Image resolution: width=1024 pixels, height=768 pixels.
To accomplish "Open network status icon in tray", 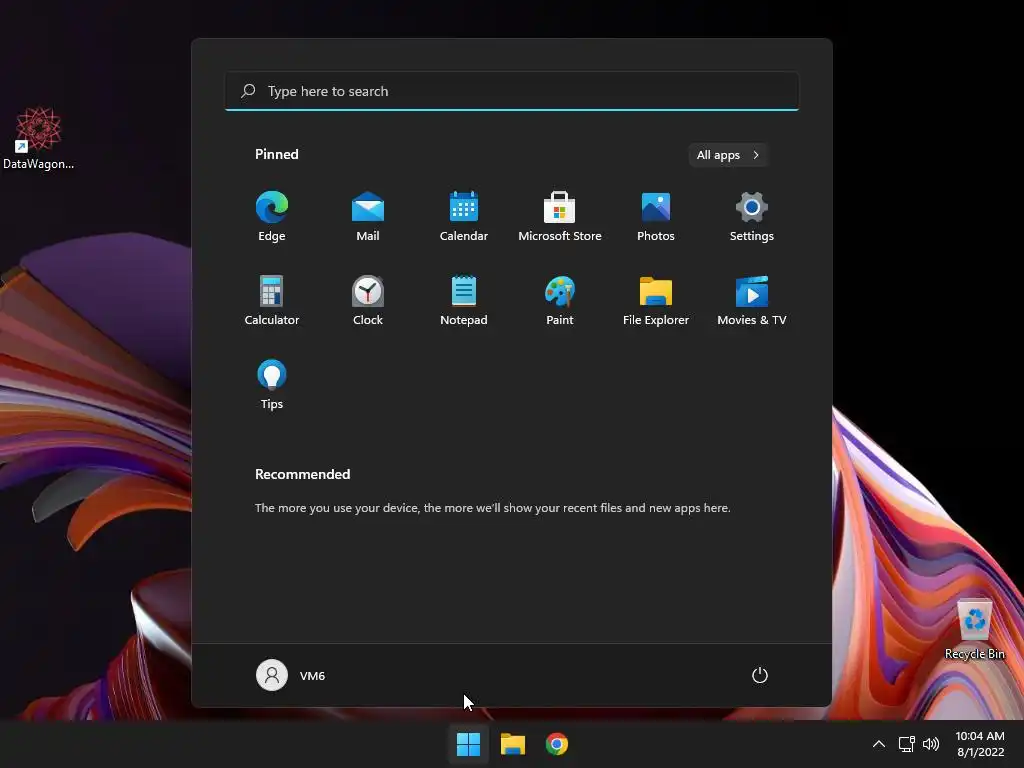I will (x=906, y=744).
